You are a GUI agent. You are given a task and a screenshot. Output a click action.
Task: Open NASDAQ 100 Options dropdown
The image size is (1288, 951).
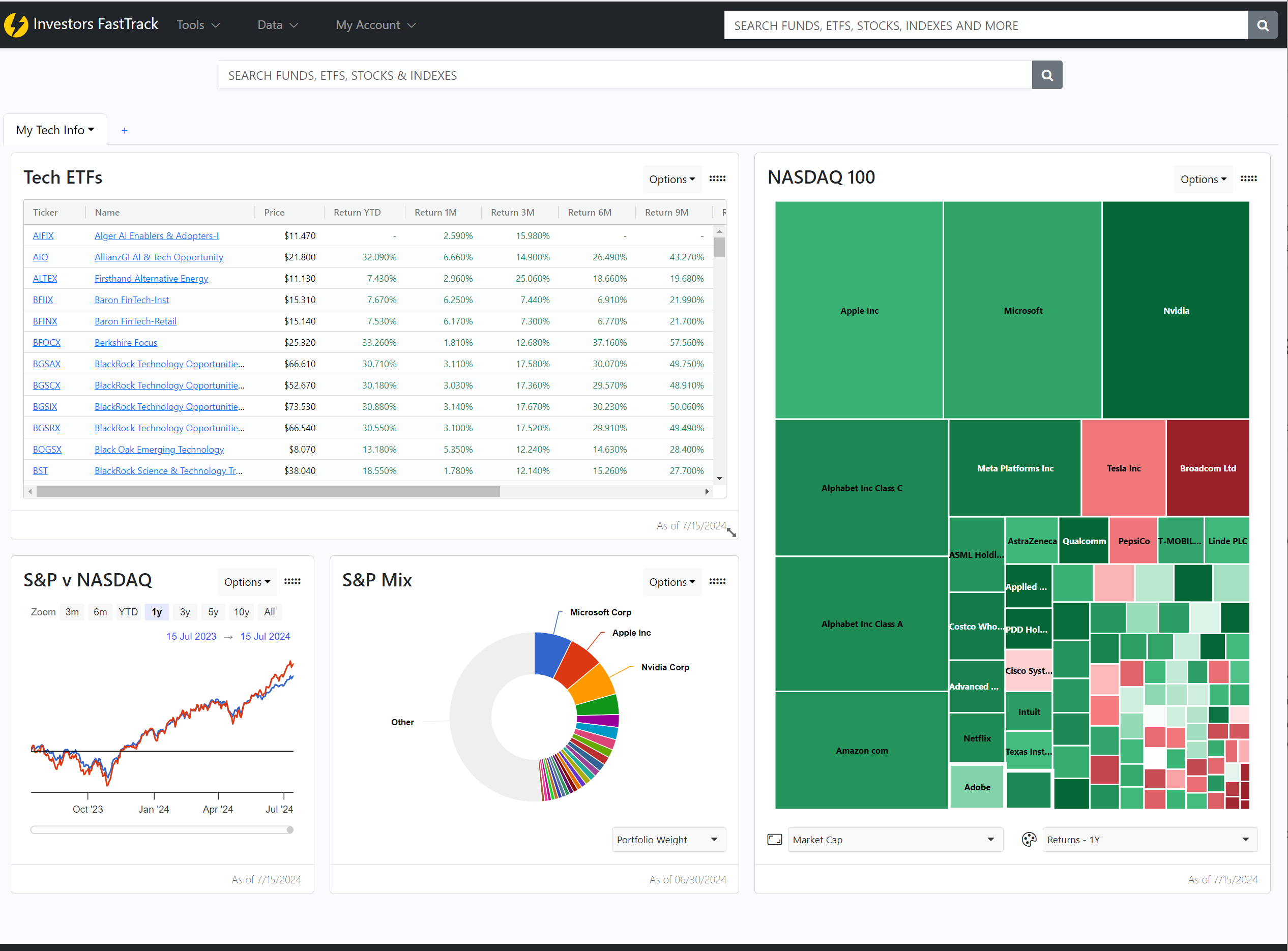point(1204,179)
